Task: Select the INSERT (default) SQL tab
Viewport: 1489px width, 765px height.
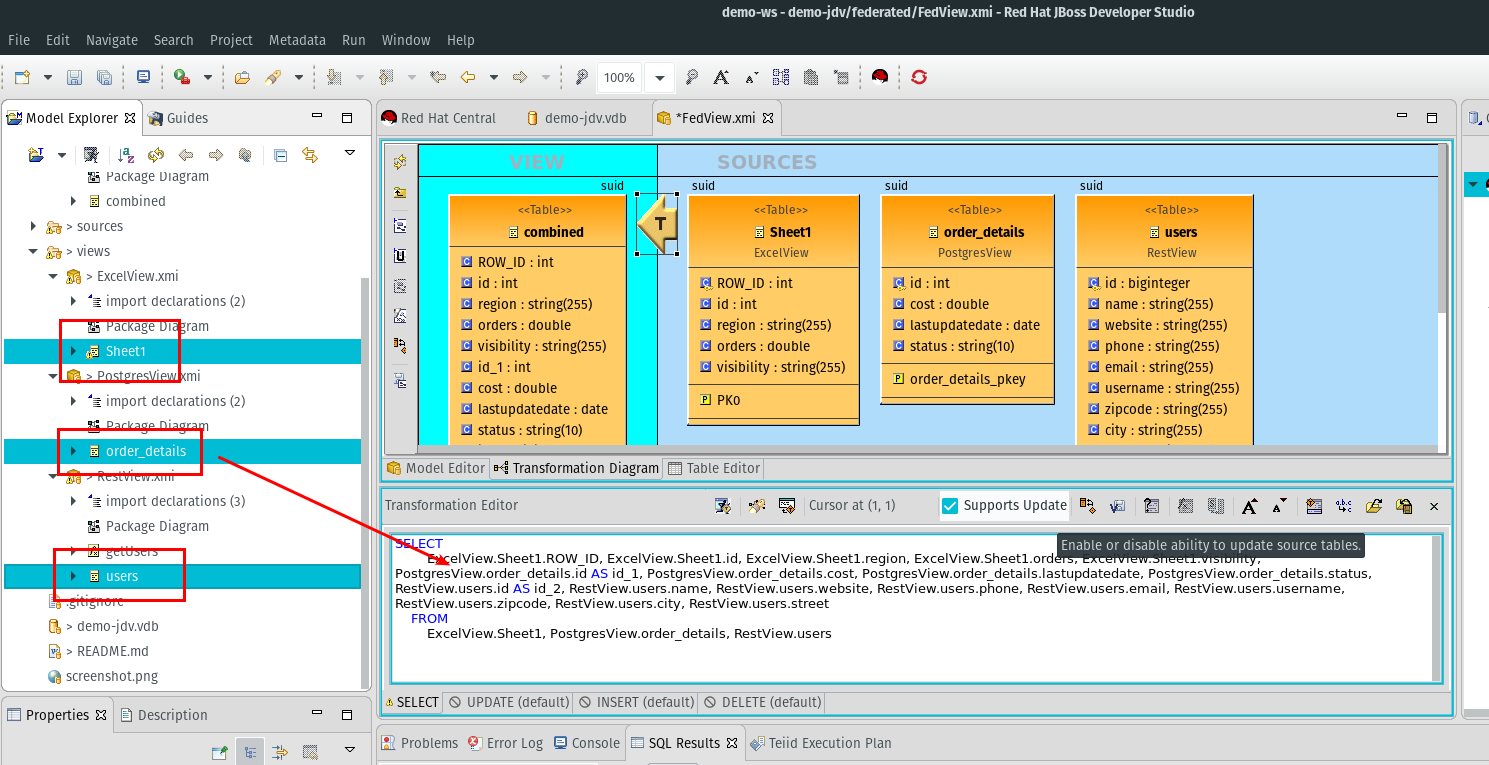Action: tap(636, 702)
